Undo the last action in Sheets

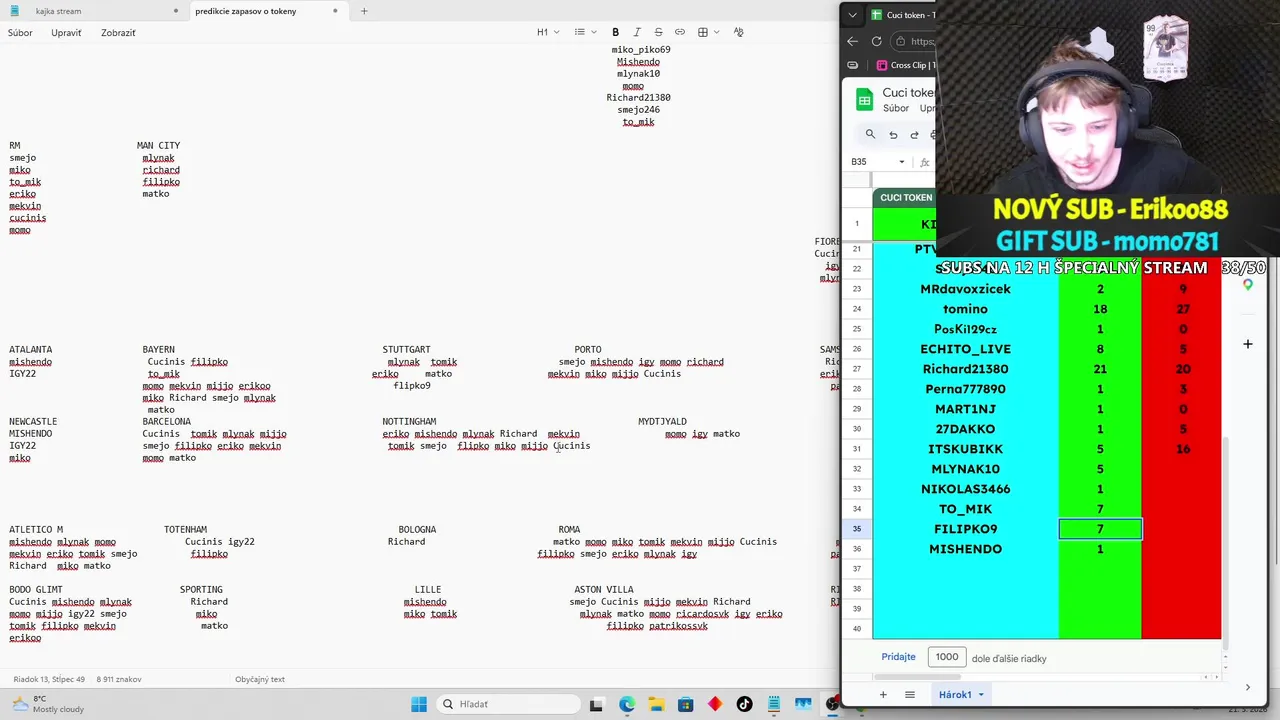click(893, 134)
